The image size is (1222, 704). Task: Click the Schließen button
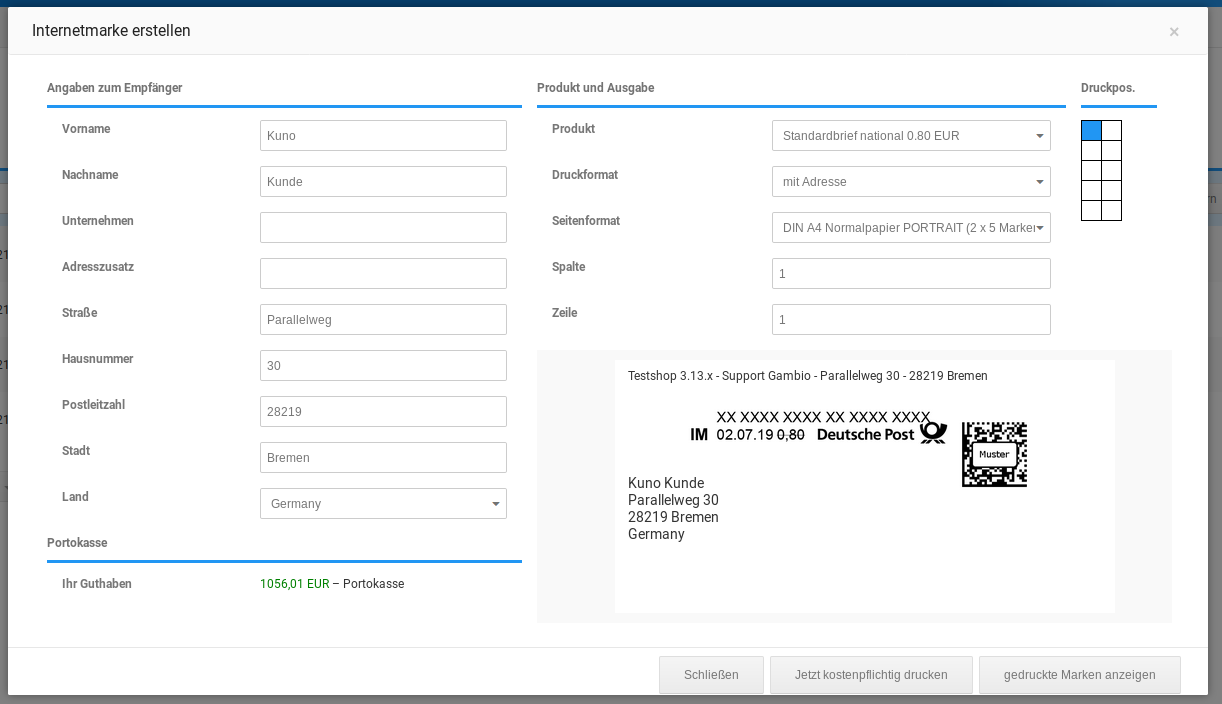pos(711,675)
